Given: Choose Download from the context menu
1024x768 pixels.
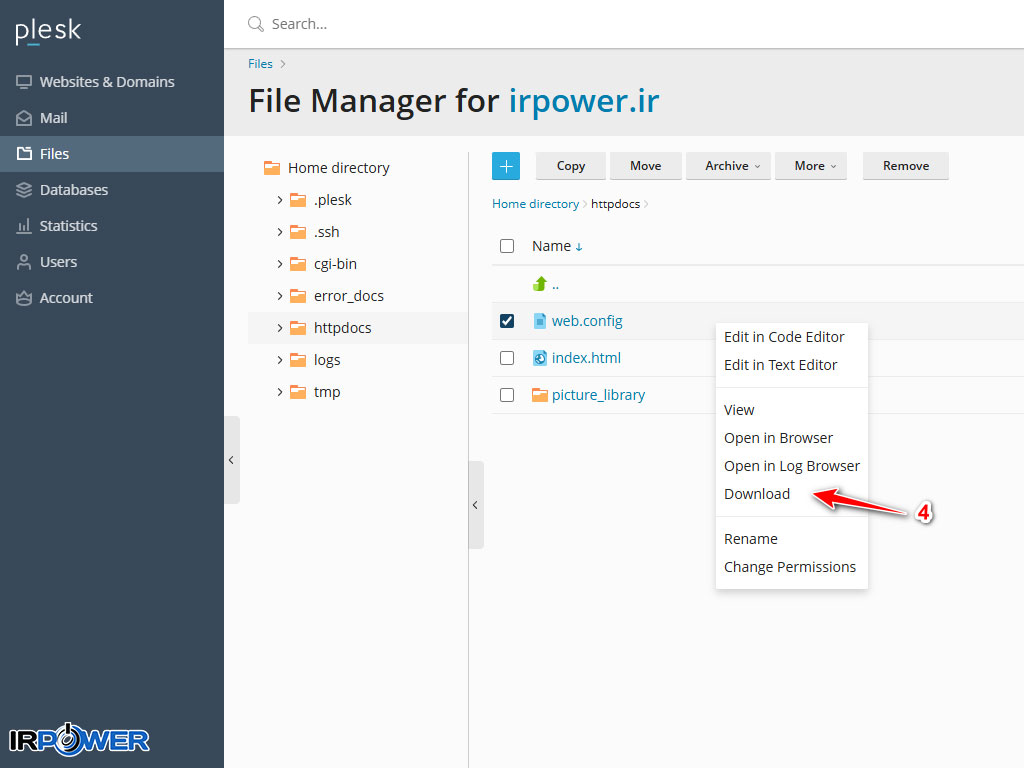Looking at the screenshot, I should [x=757, y=494].
